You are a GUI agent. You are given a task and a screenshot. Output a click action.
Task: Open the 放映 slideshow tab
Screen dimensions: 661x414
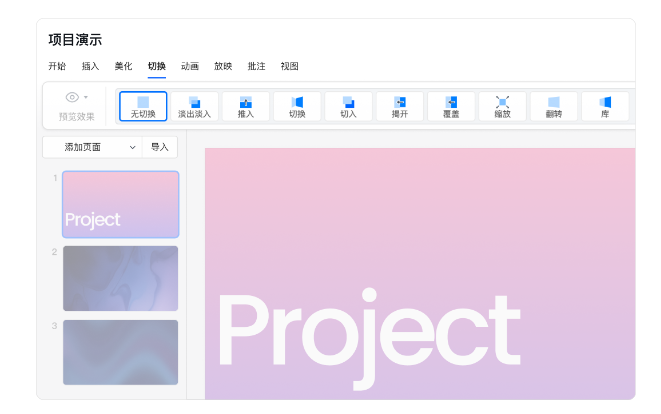coord(223,67)
